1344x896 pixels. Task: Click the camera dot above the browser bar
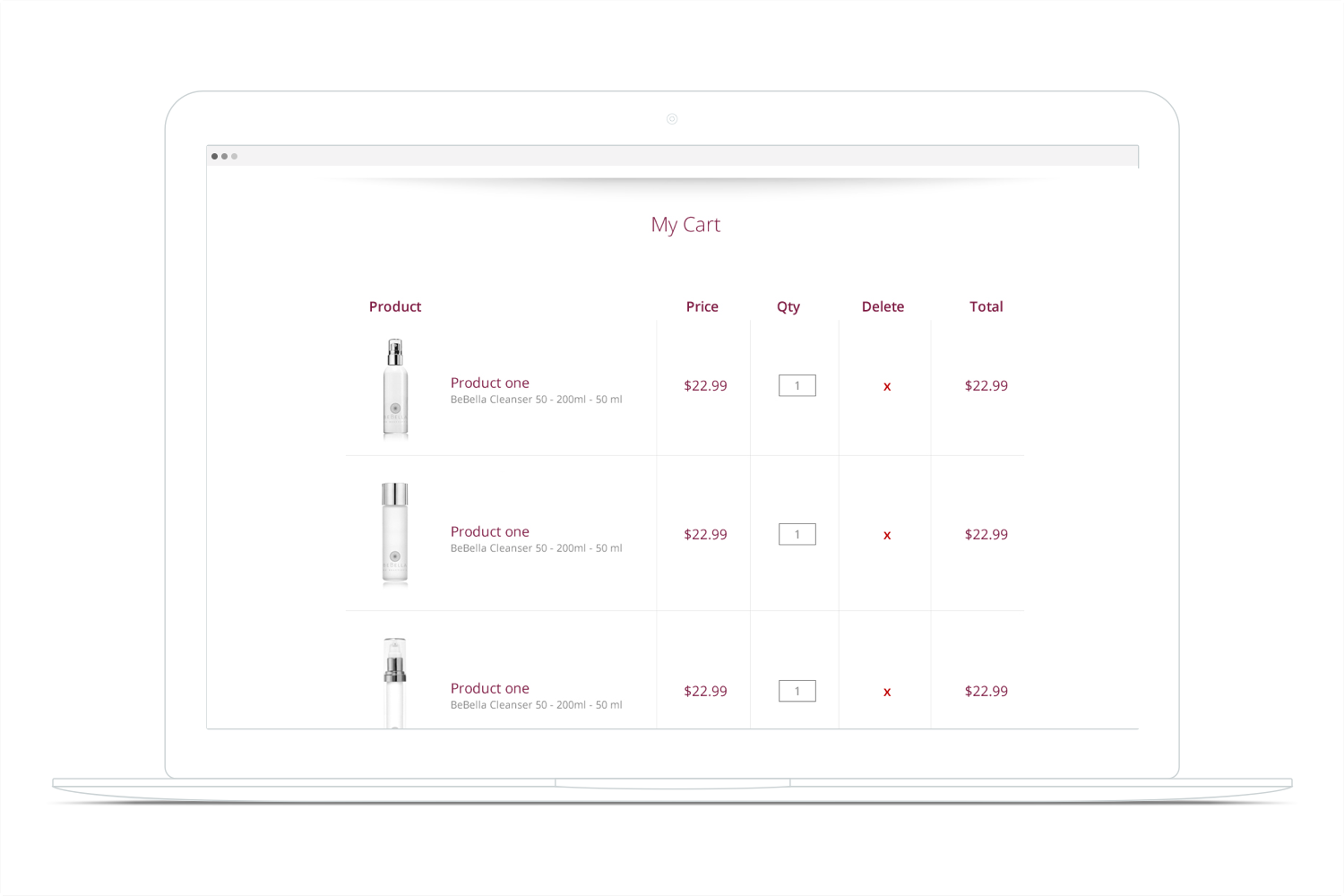[672, 118]
